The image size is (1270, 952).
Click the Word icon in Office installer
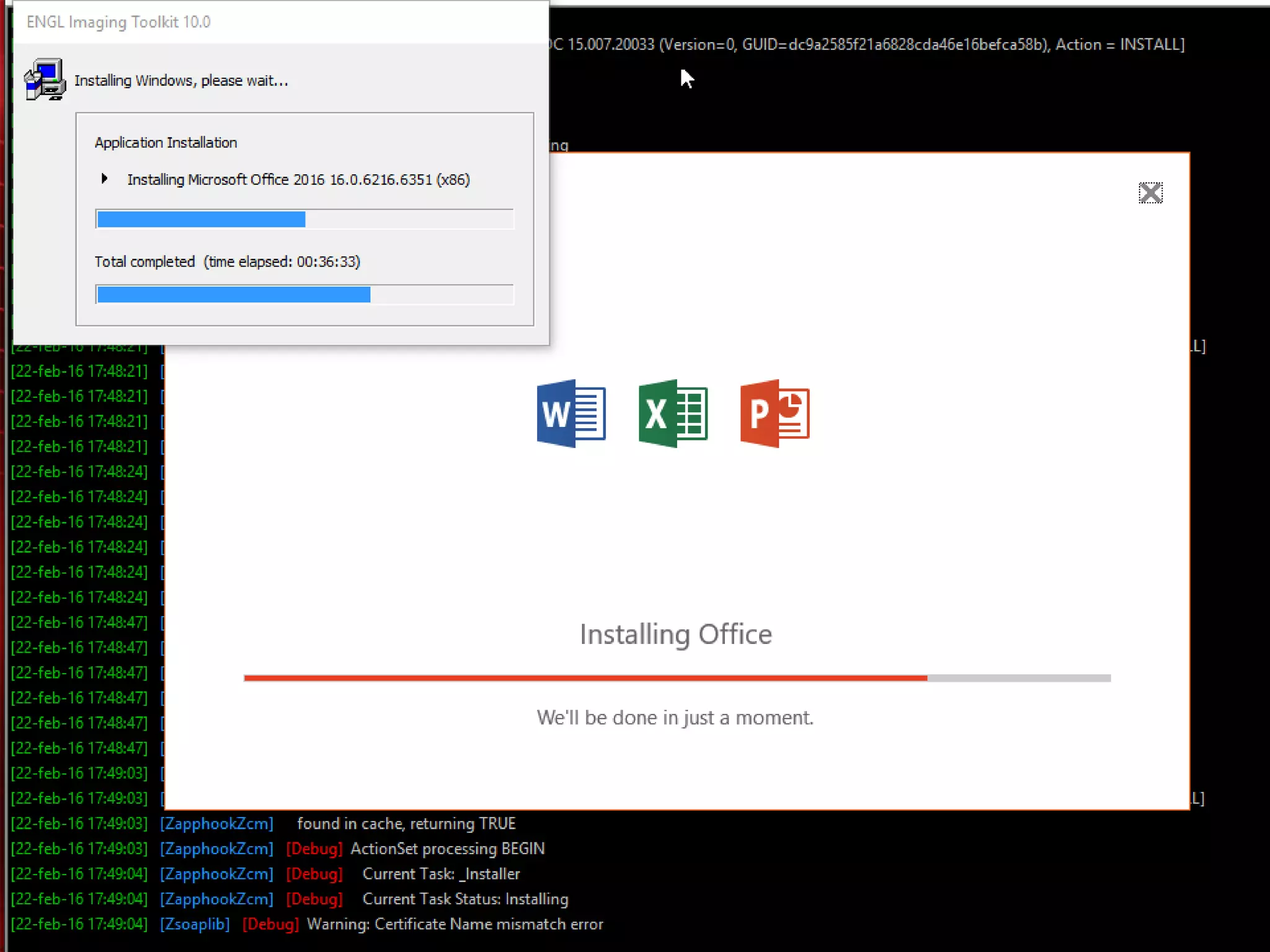pos(571,413)
